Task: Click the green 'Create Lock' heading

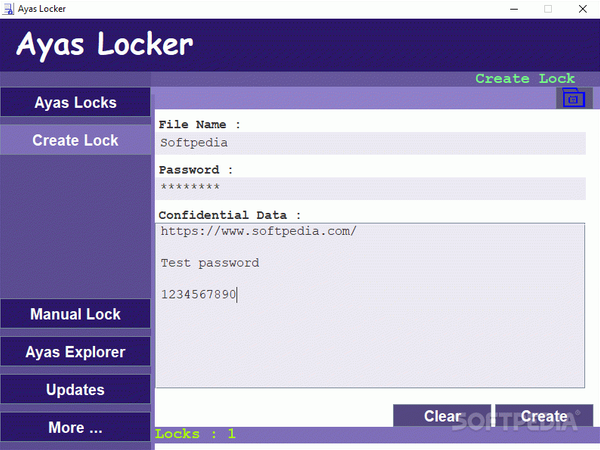Action: point(525,78)
